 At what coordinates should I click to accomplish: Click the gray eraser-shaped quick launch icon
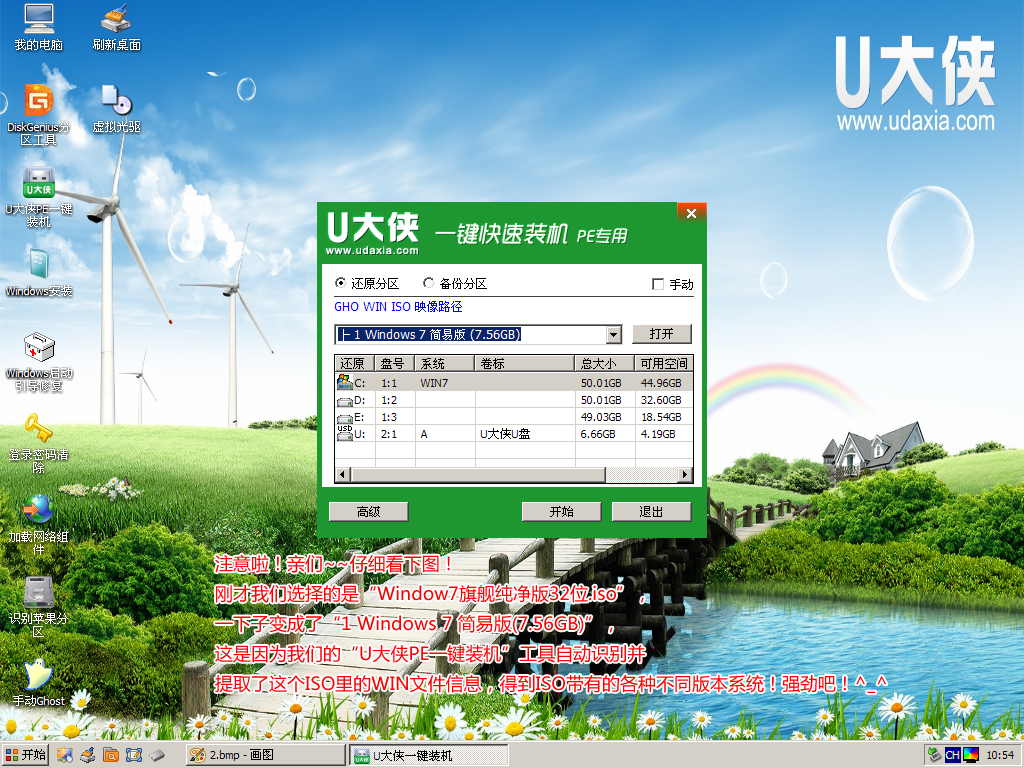[157, 756]
